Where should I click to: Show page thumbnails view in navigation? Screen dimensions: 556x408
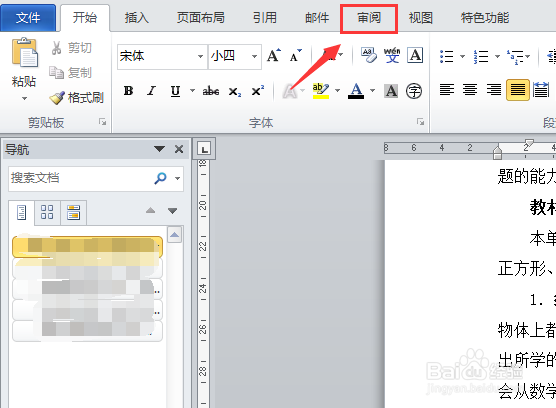point(47,212)
